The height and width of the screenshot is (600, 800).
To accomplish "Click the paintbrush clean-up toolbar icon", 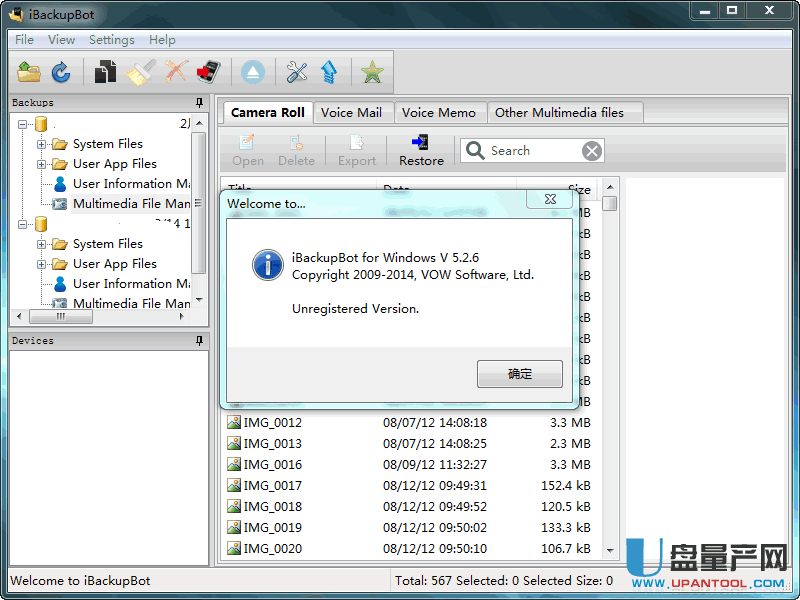I will point(140,72).
